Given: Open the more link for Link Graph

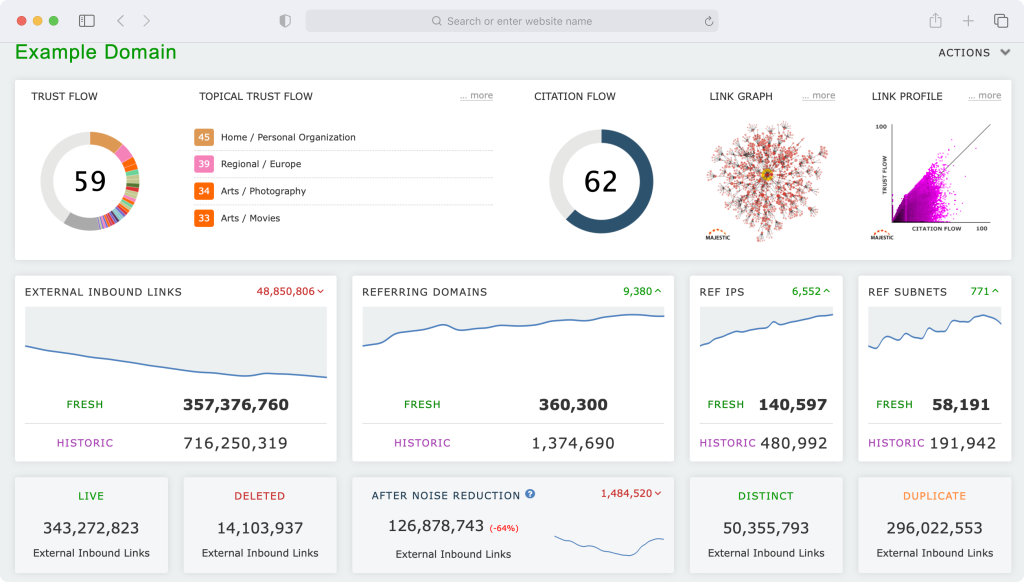Looking at the screenshot, I should [x=818, y=95].
